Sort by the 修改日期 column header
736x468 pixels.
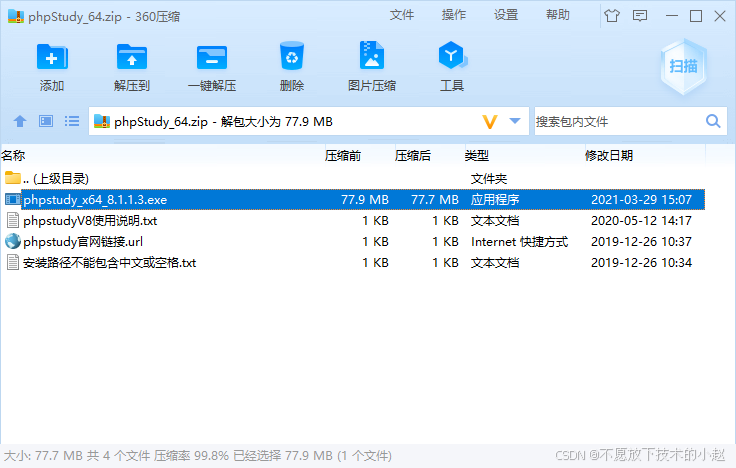[609, 155]
